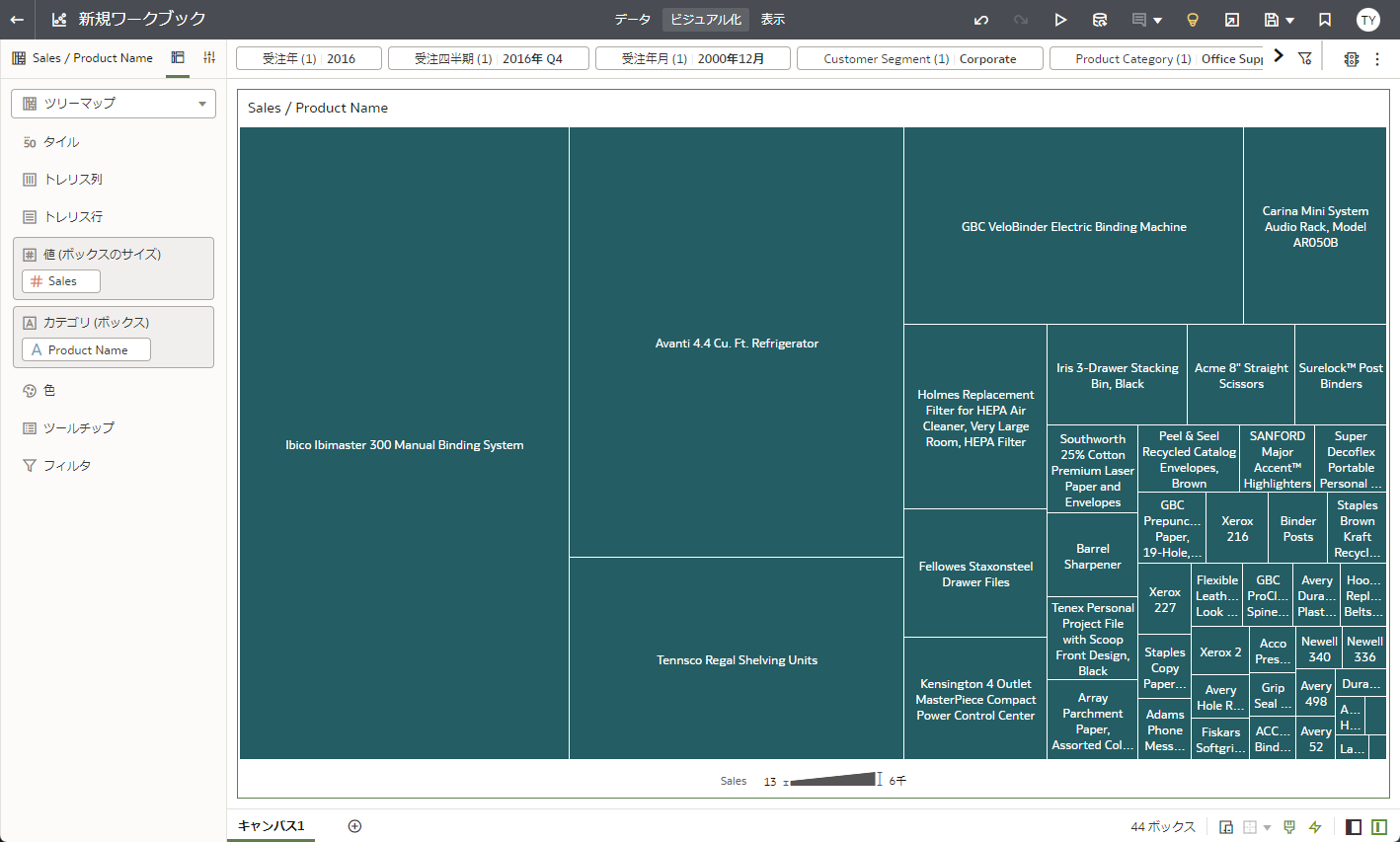Screen dimensions: 1400x842
Task: Run the workbook preview with the play icon
Action: [x=1060, y=20]
